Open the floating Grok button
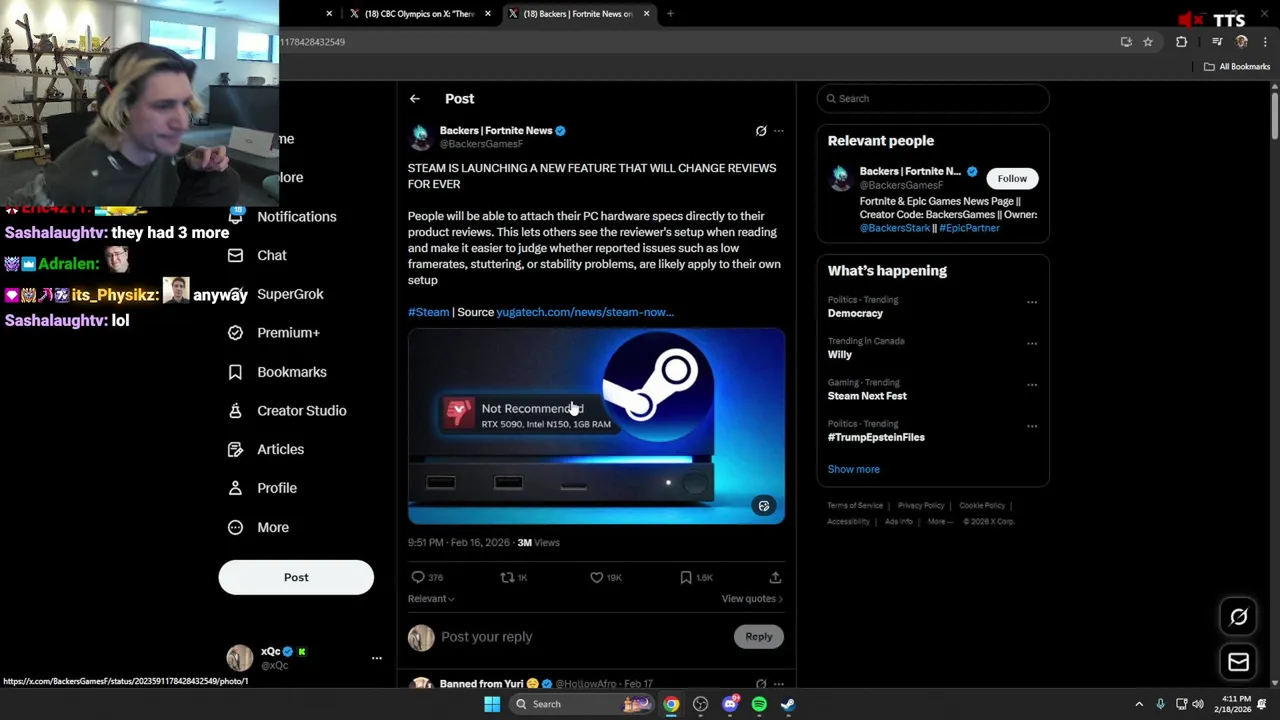The image size is (1280, 720). click(1238, 617)
